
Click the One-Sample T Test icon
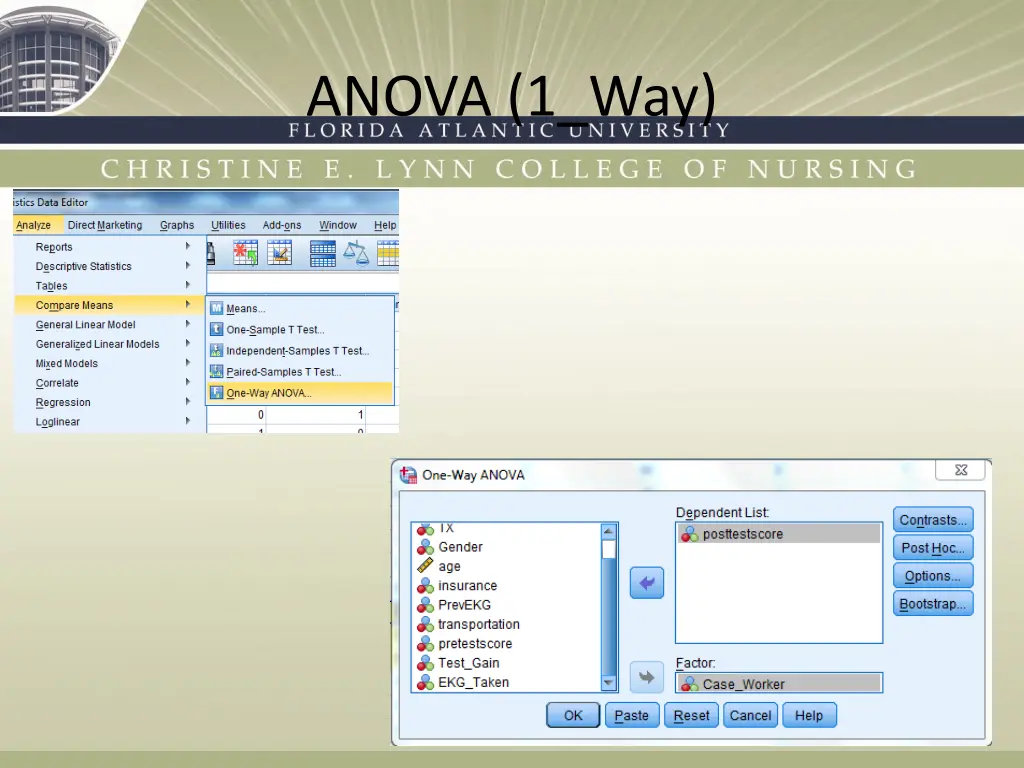pyautogui.click(x=216, y=329)
